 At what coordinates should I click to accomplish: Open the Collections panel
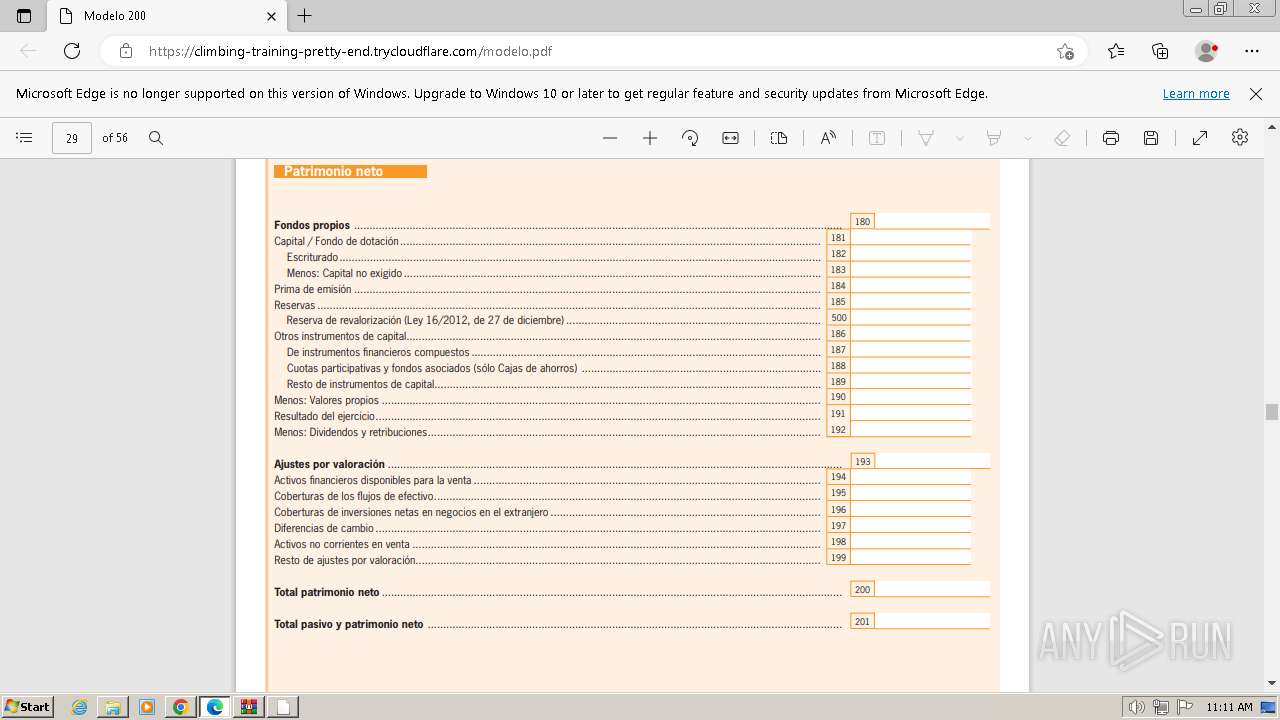[1160, 51]
